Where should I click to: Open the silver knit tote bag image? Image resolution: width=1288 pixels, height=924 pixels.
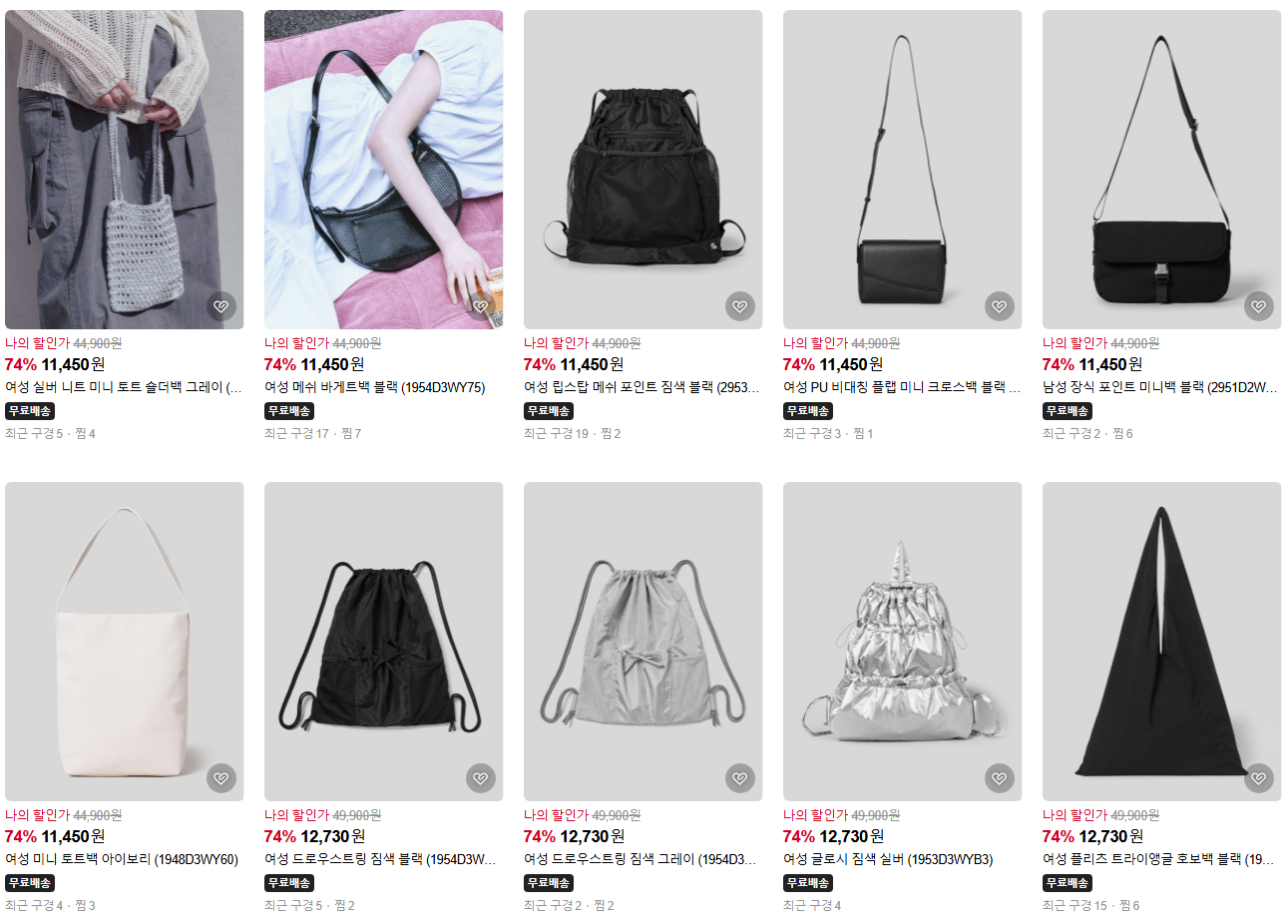pyautogui.click(x=125, y=170)
